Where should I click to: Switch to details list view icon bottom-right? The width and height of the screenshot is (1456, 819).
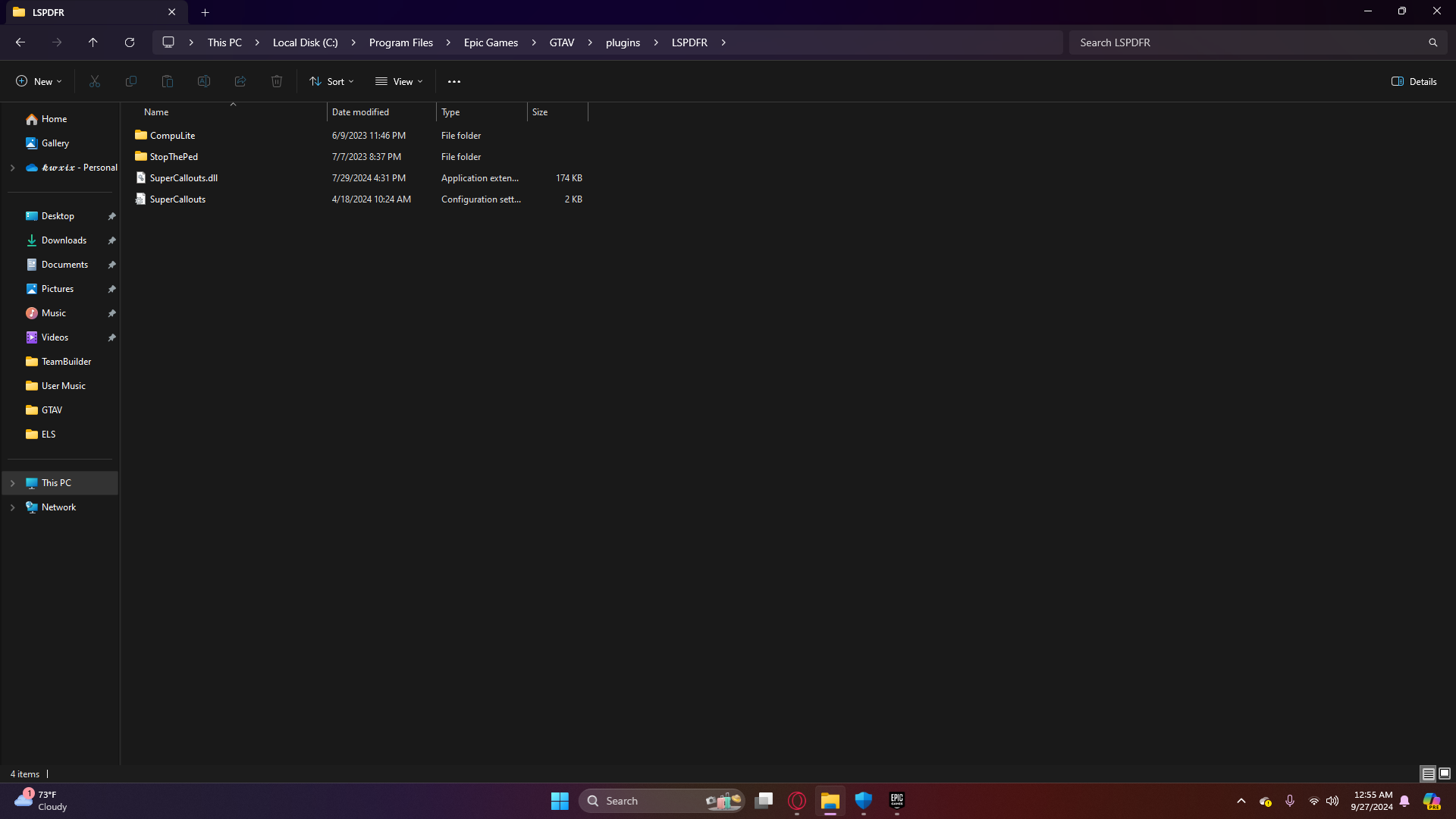coord(1428,773)
